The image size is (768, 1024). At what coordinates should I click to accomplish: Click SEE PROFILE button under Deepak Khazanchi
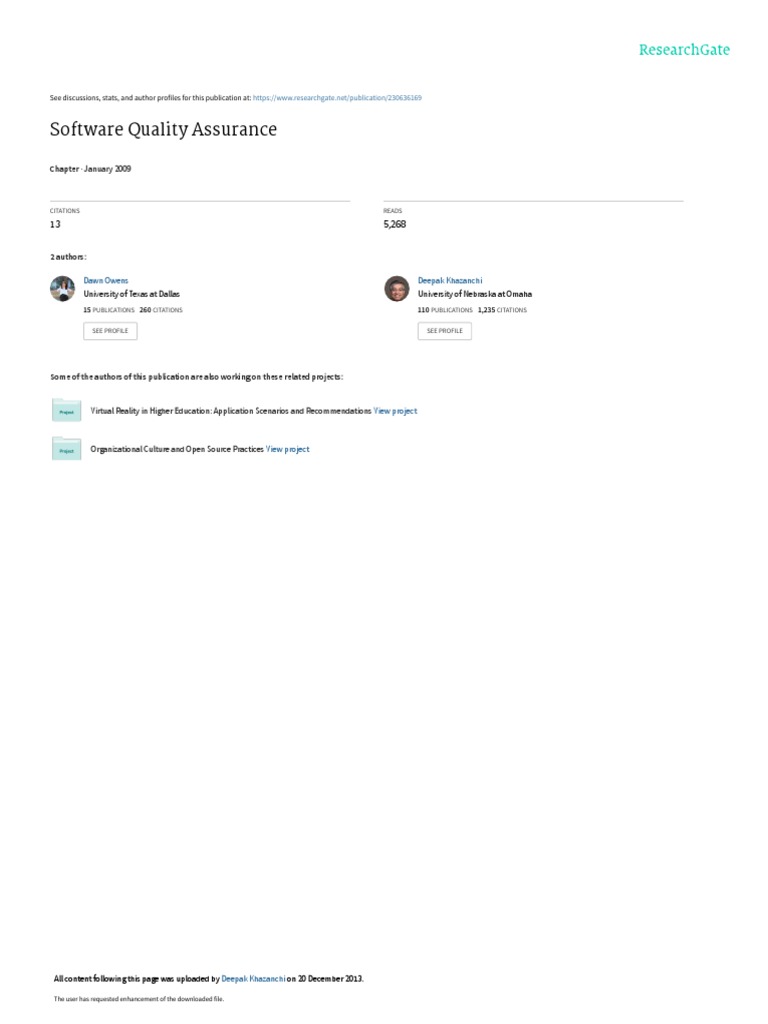445,331
